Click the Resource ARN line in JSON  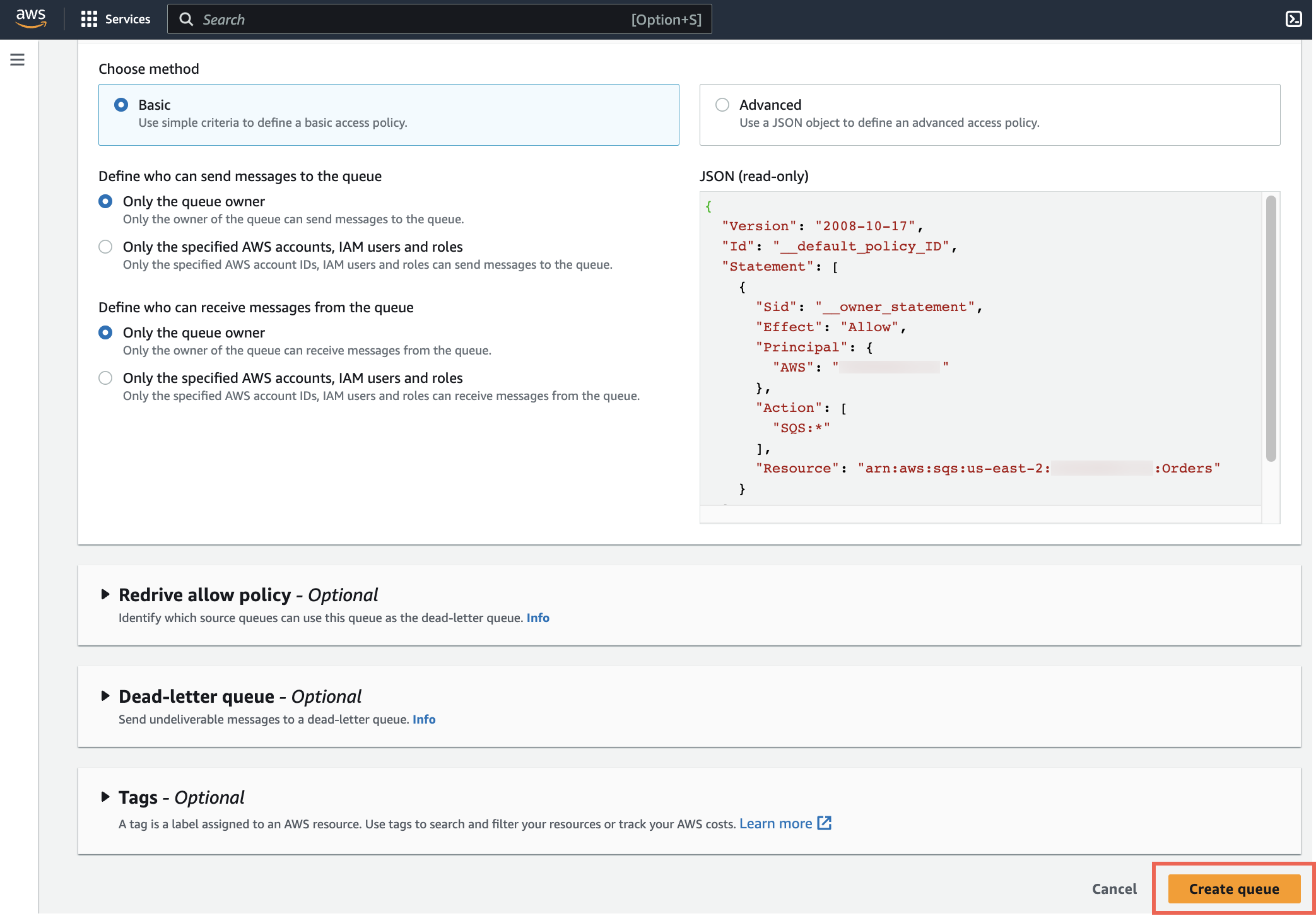click(987, 468)
